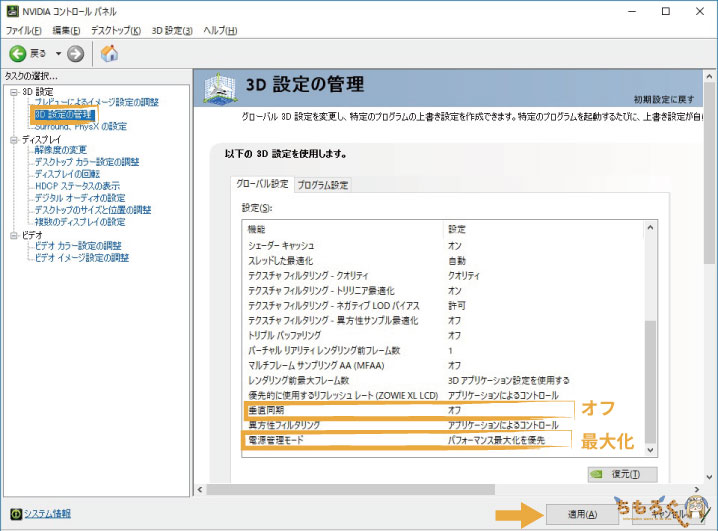The image size is (718, 531).
Task: Click settings list scroll down arrow
Action: click(650, 450)
